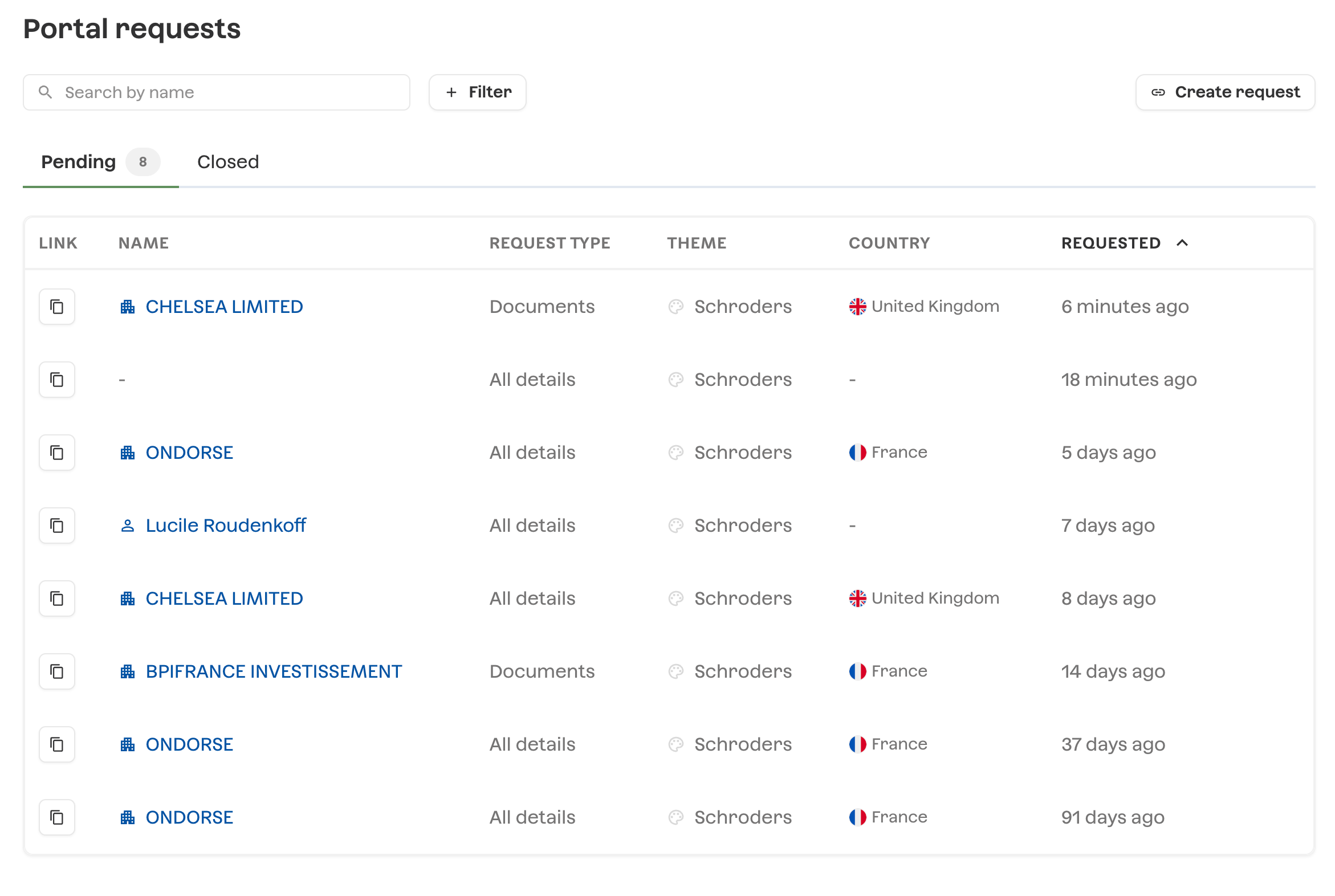Copy link for BPIFRANCE INVESTISSEMENT request
Image resolution: width=1335 pixels, height=896 pixels.
56,671
